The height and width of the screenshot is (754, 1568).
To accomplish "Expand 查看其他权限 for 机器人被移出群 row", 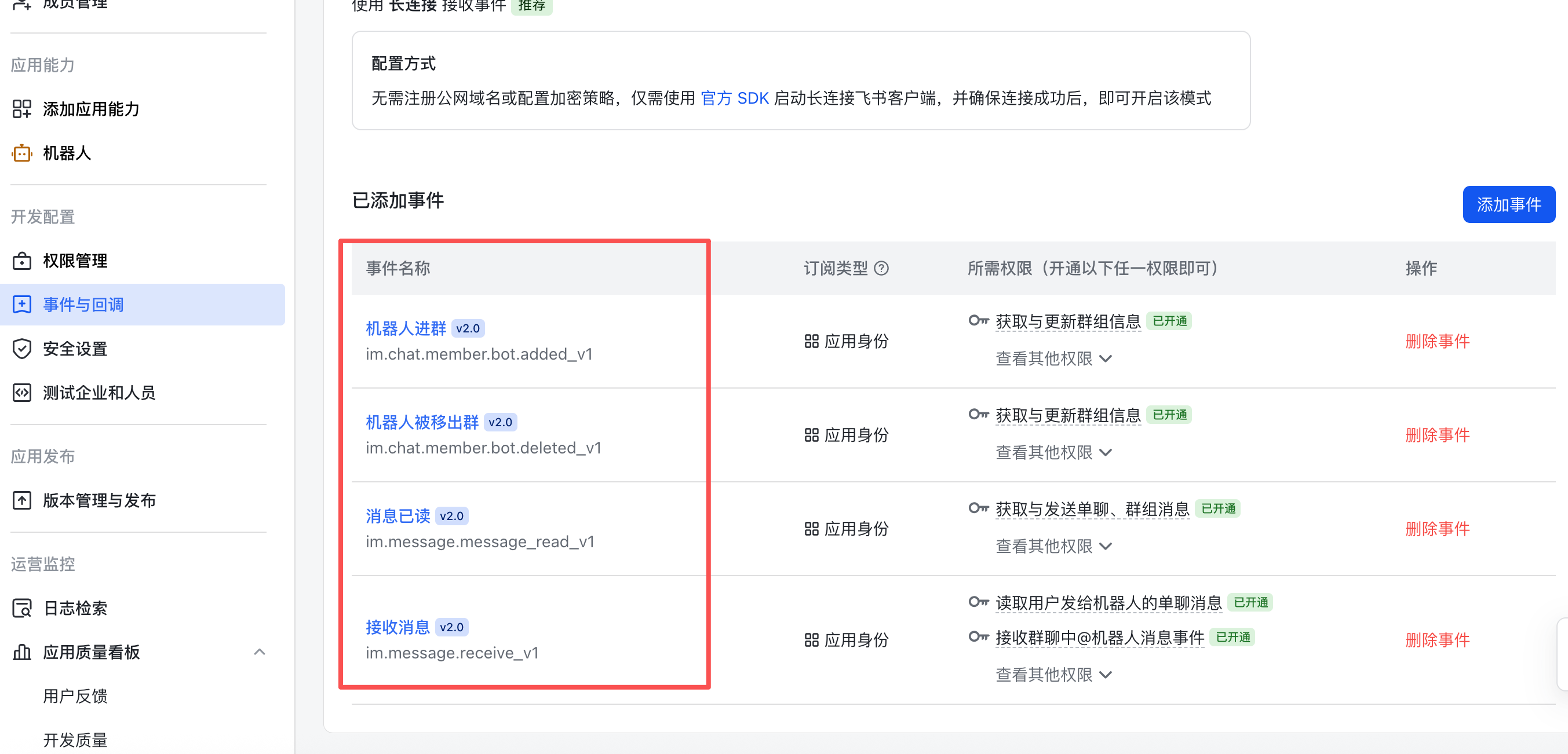I will [x=1053, y=453].
